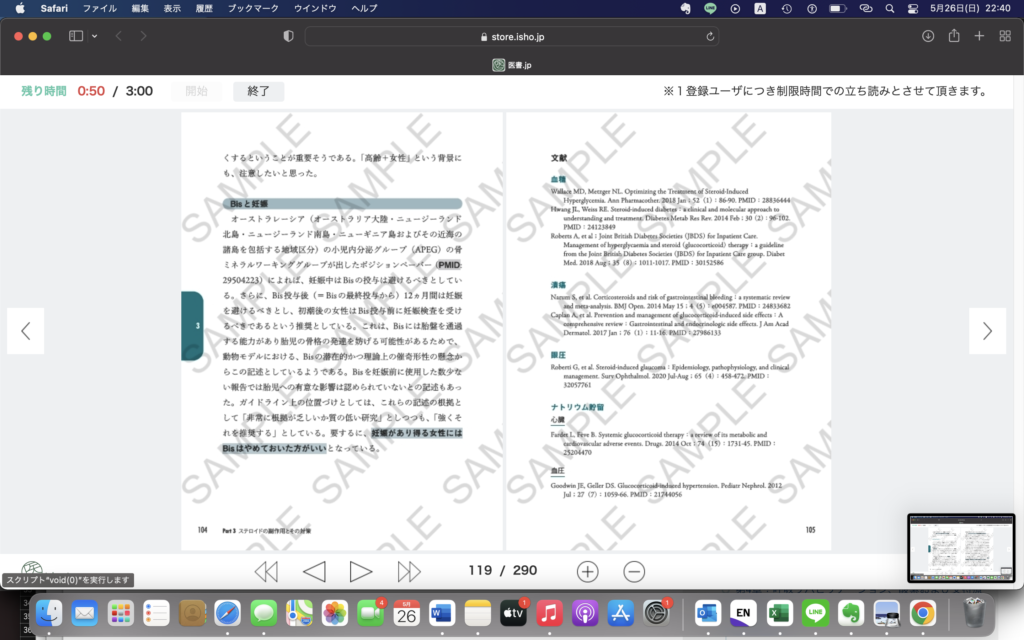Click the zoom out minus icon
The width and height of the screenshot is (1024, 640).
(634, 571)
